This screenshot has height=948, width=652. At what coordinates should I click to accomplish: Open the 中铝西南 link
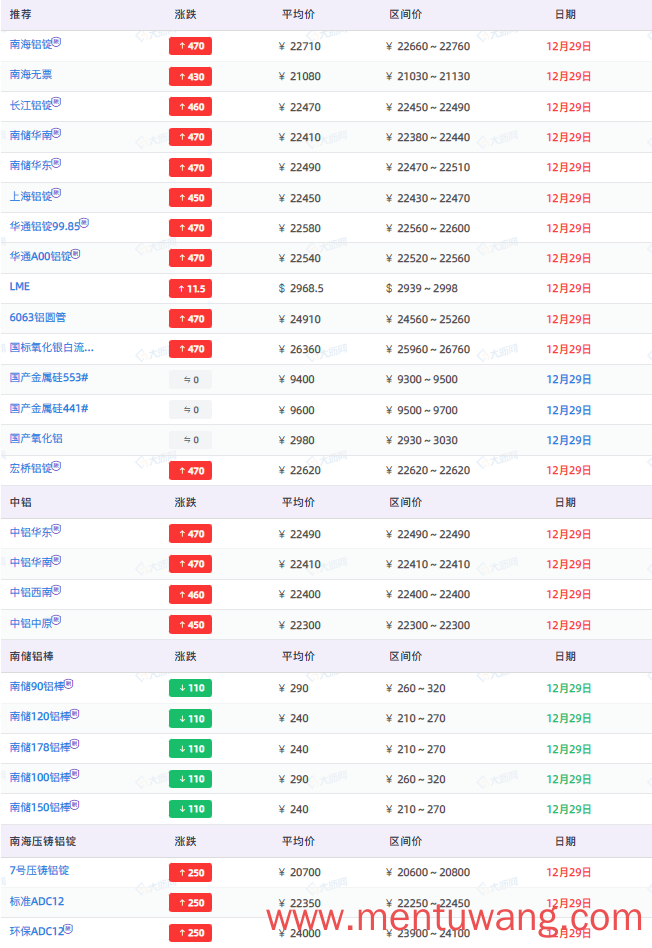pyautogui.click(x=31, y=593)
